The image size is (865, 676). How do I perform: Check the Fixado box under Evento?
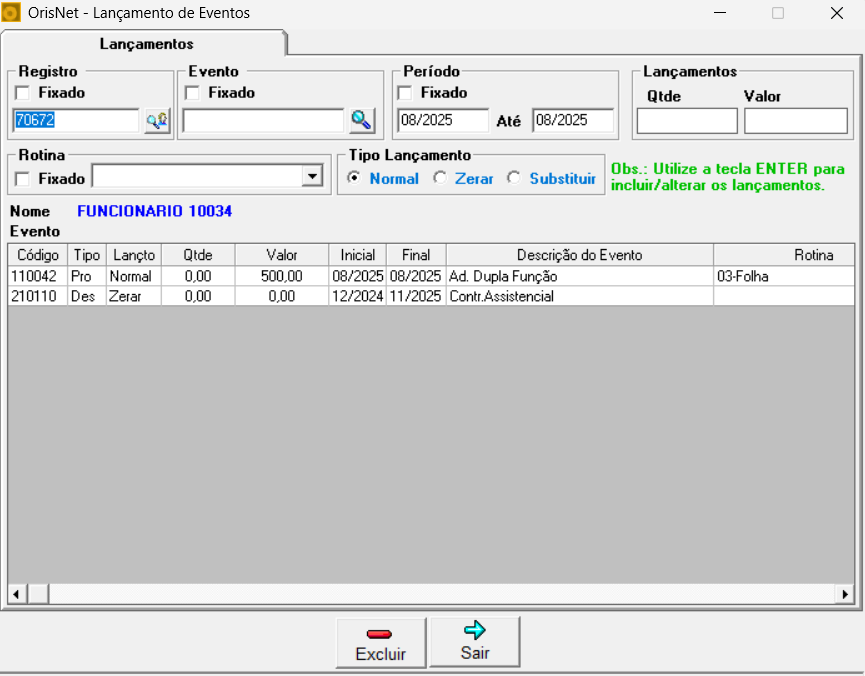193,93
